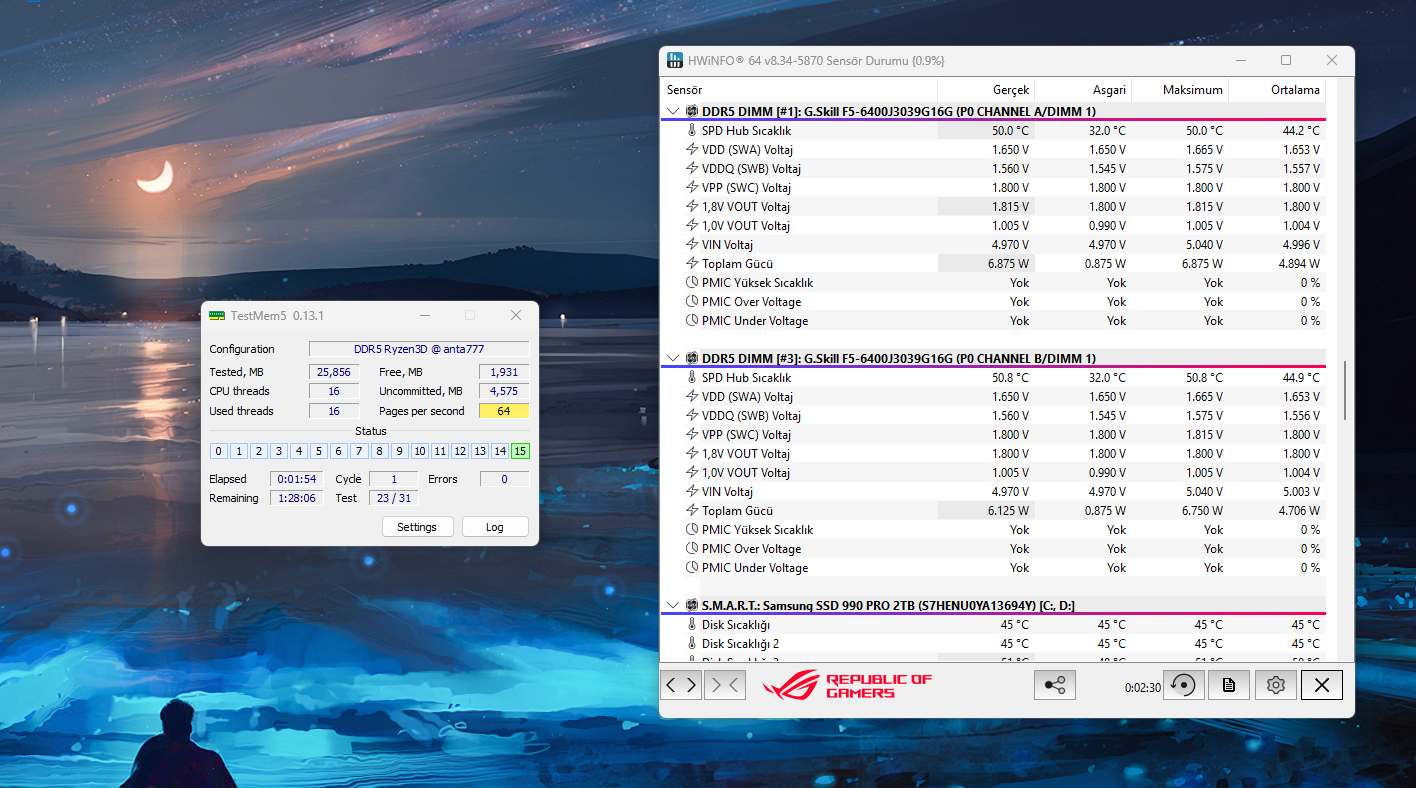Click the Remaining time 1:28:06

click(x=296, y=498)
